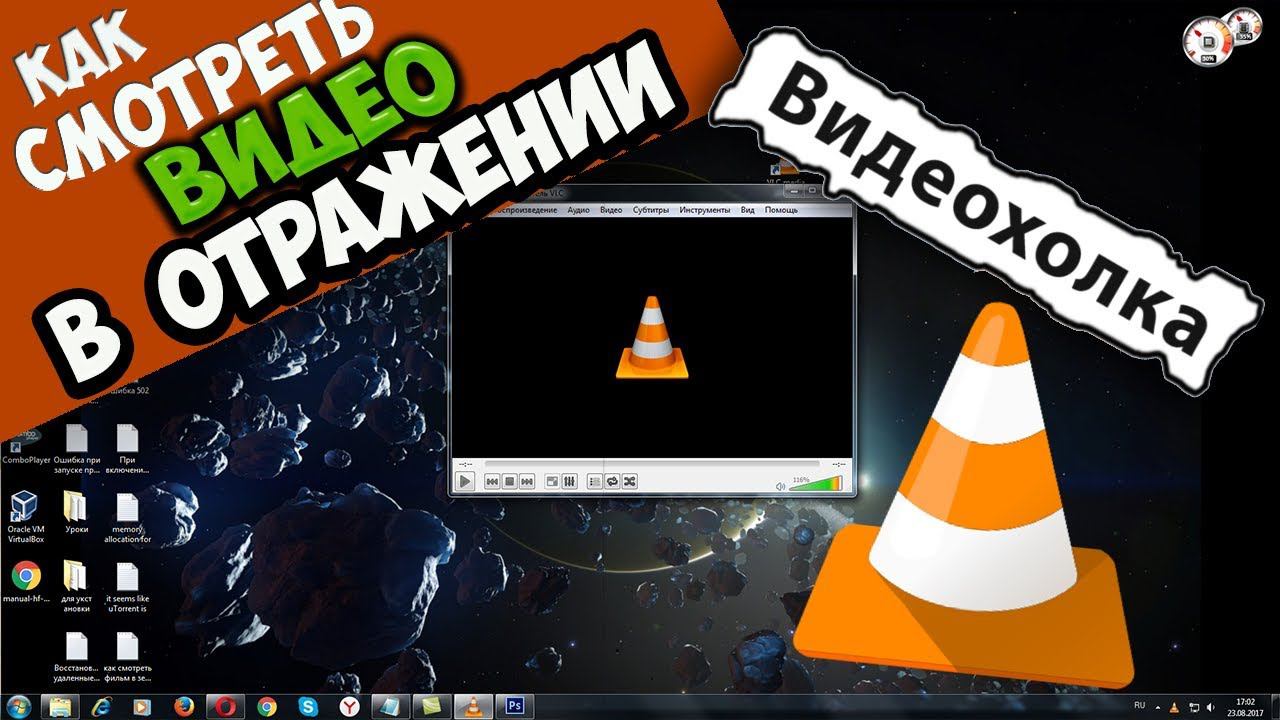This screenshot has height=720, width=1280.
Task: Open the Видео menu in VLC
Action: tap(611, 210)
